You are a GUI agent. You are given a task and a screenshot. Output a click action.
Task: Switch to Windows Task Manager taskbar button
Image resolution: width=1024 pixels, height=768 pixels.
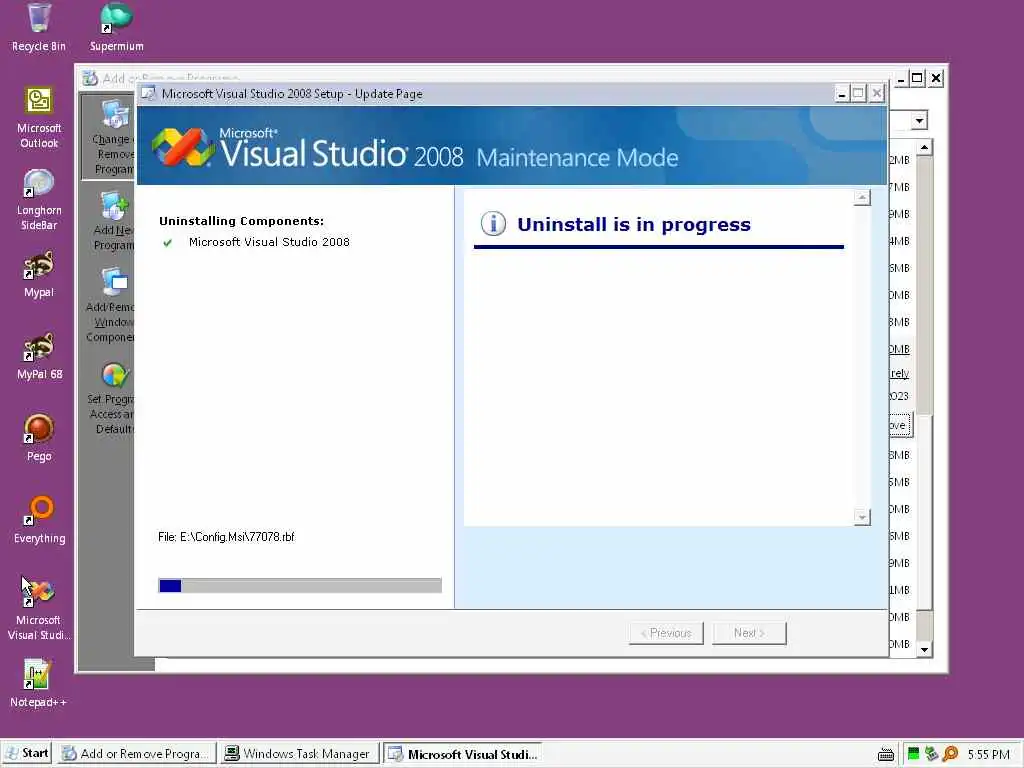coord(298,754)
